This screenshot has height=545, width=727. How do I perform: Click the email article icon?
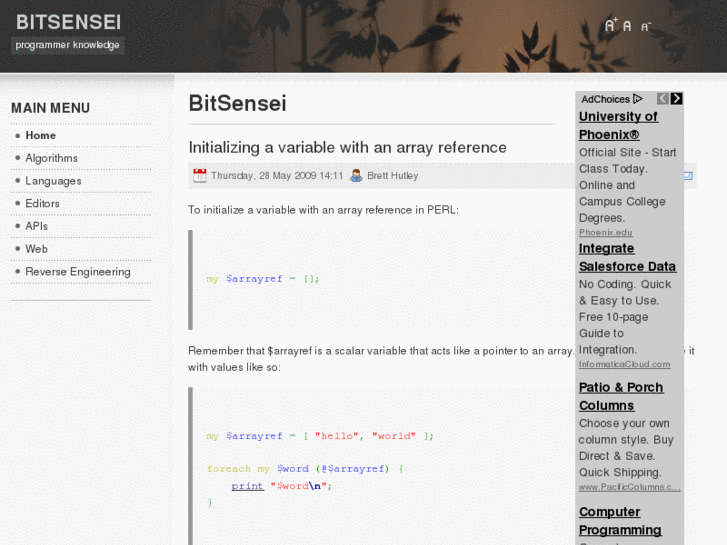pyautogui.click(x=689, y=176)
